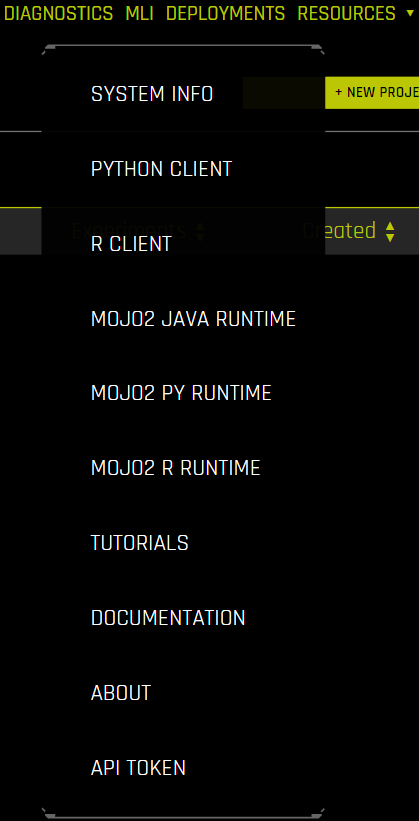Sort by the Created column arrows

[390, 231]
